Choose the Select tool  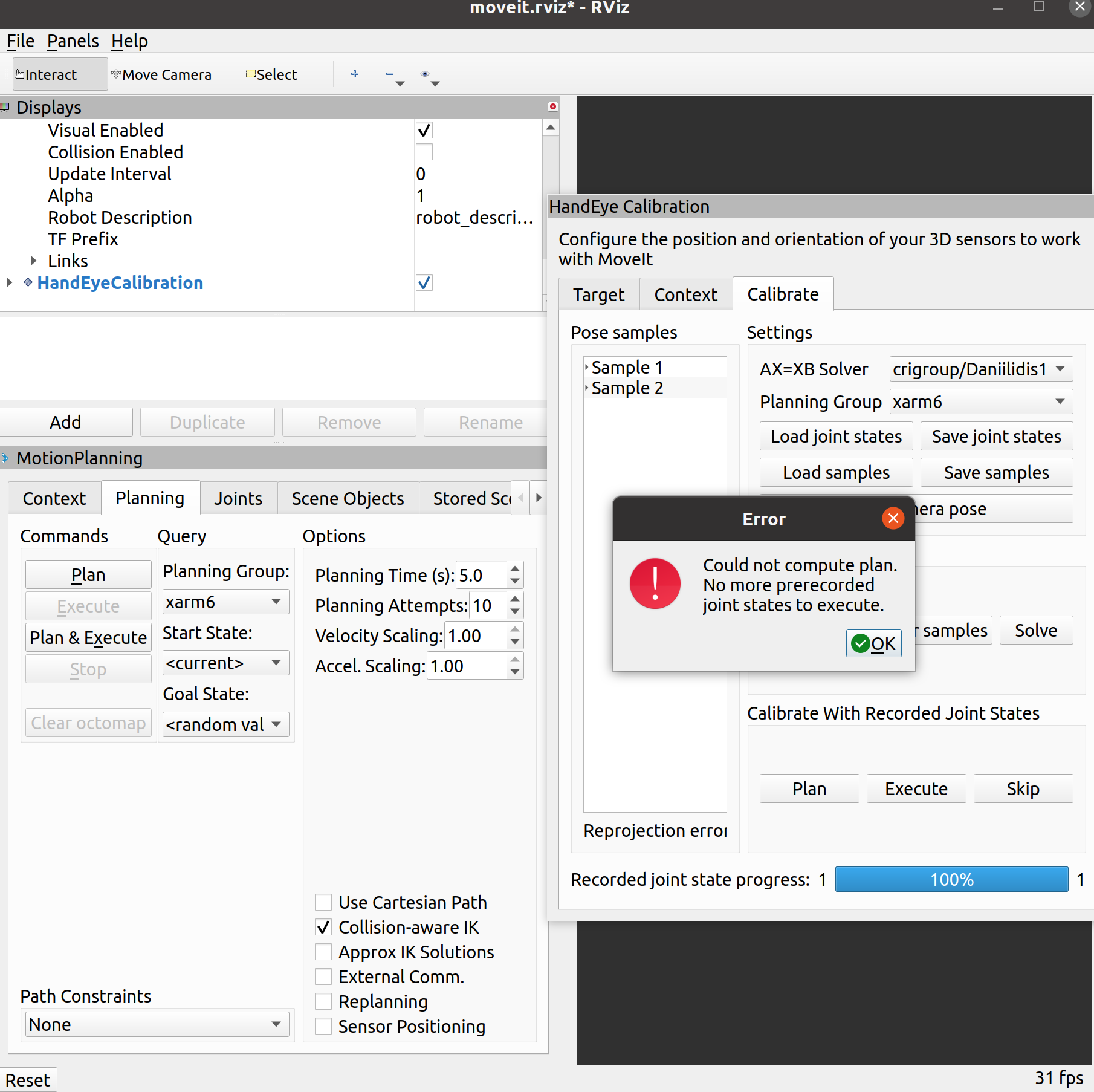click(271, 74)
